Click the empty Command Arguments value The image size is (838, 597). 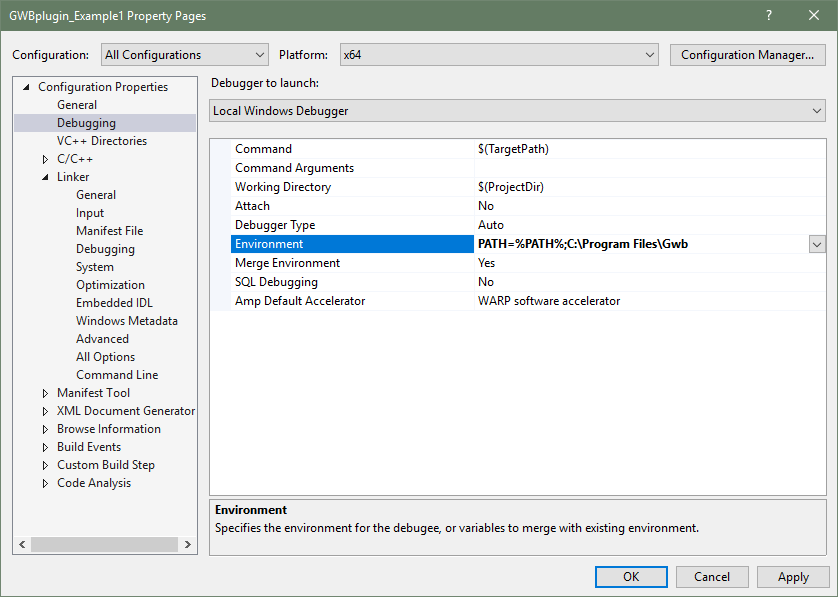click(649, 168)
